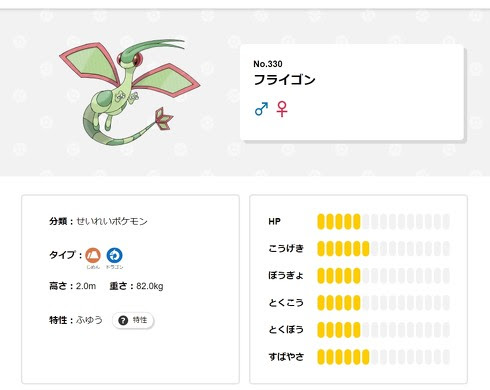Select the orange Ground type icon

(93, 255)
